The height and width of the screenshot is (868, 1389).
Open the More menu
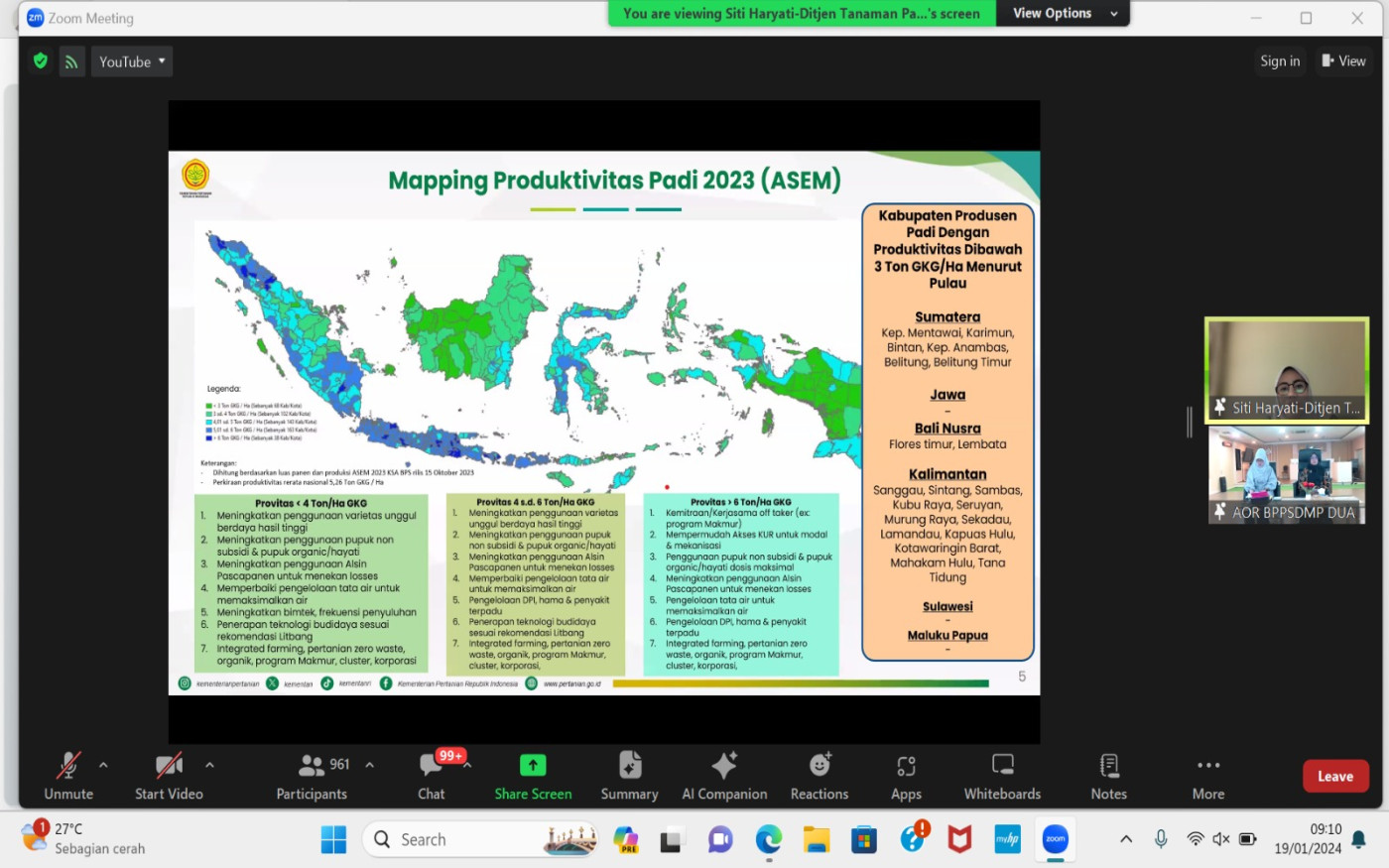coord(1207,776)
